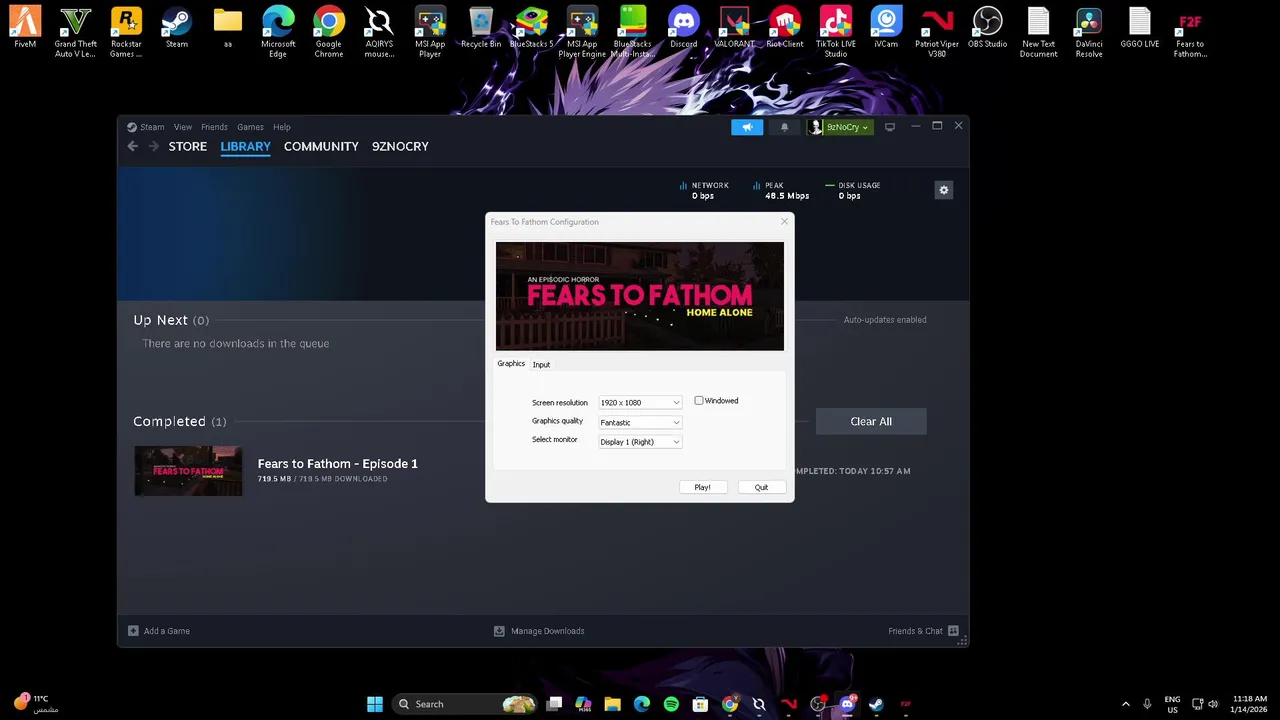The image size is (1280, 720).
Task: Click the Fears to Fathom banner image
Action: point(640,296)
